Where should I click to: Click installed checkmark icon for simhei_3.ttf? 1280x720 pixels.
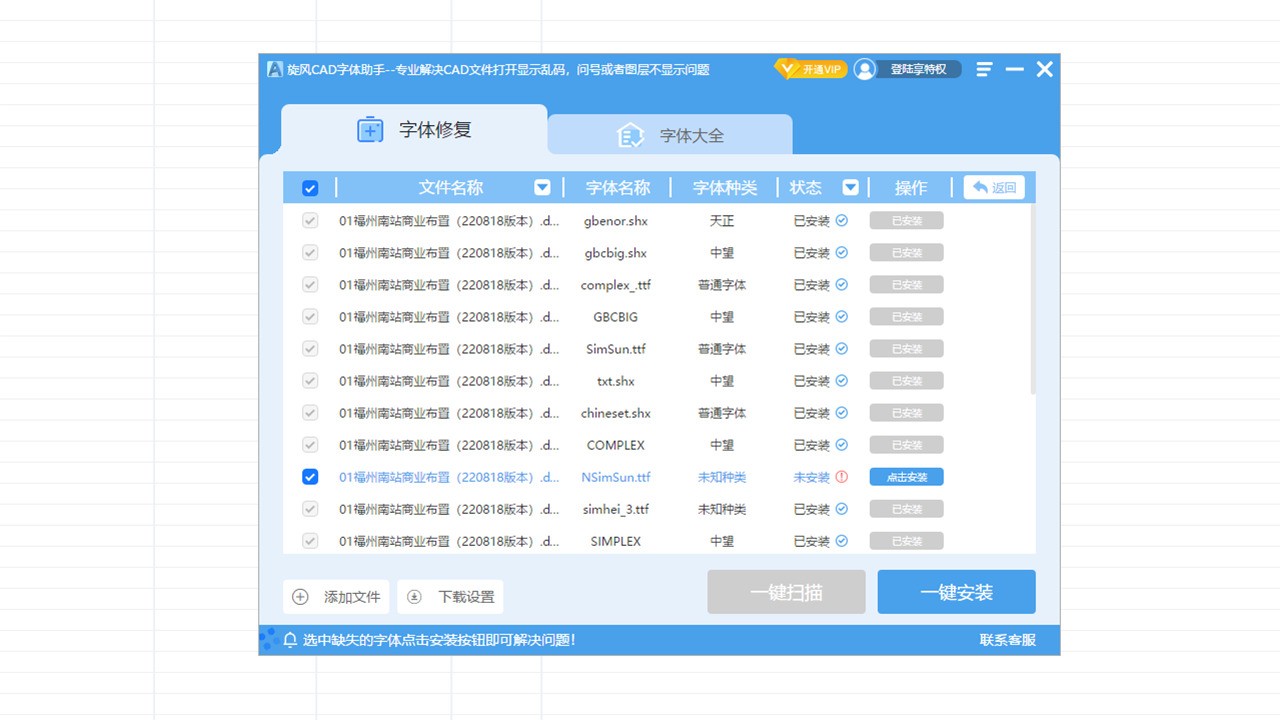tap(842, 509)
